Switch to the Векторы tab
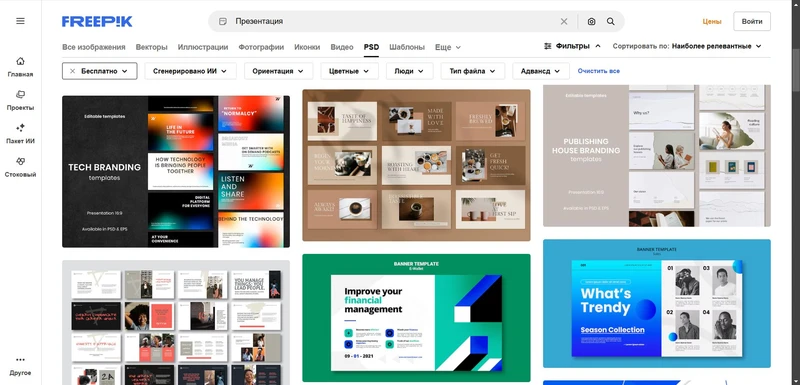800x385 pixels. pyautogui.click(x=152, y=47)
